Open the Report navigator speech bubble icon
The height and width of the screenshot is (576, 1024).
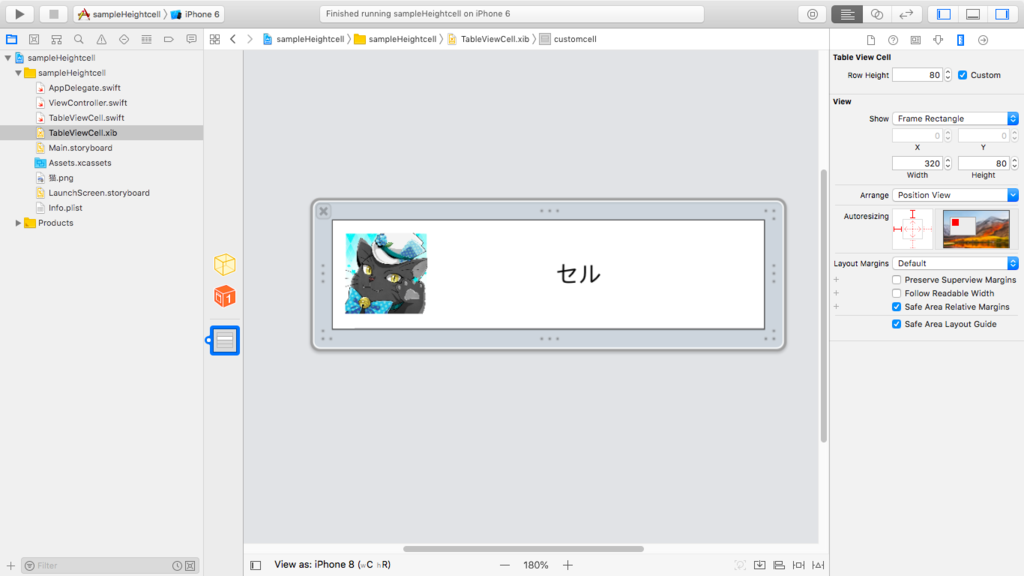coord(191,39)
